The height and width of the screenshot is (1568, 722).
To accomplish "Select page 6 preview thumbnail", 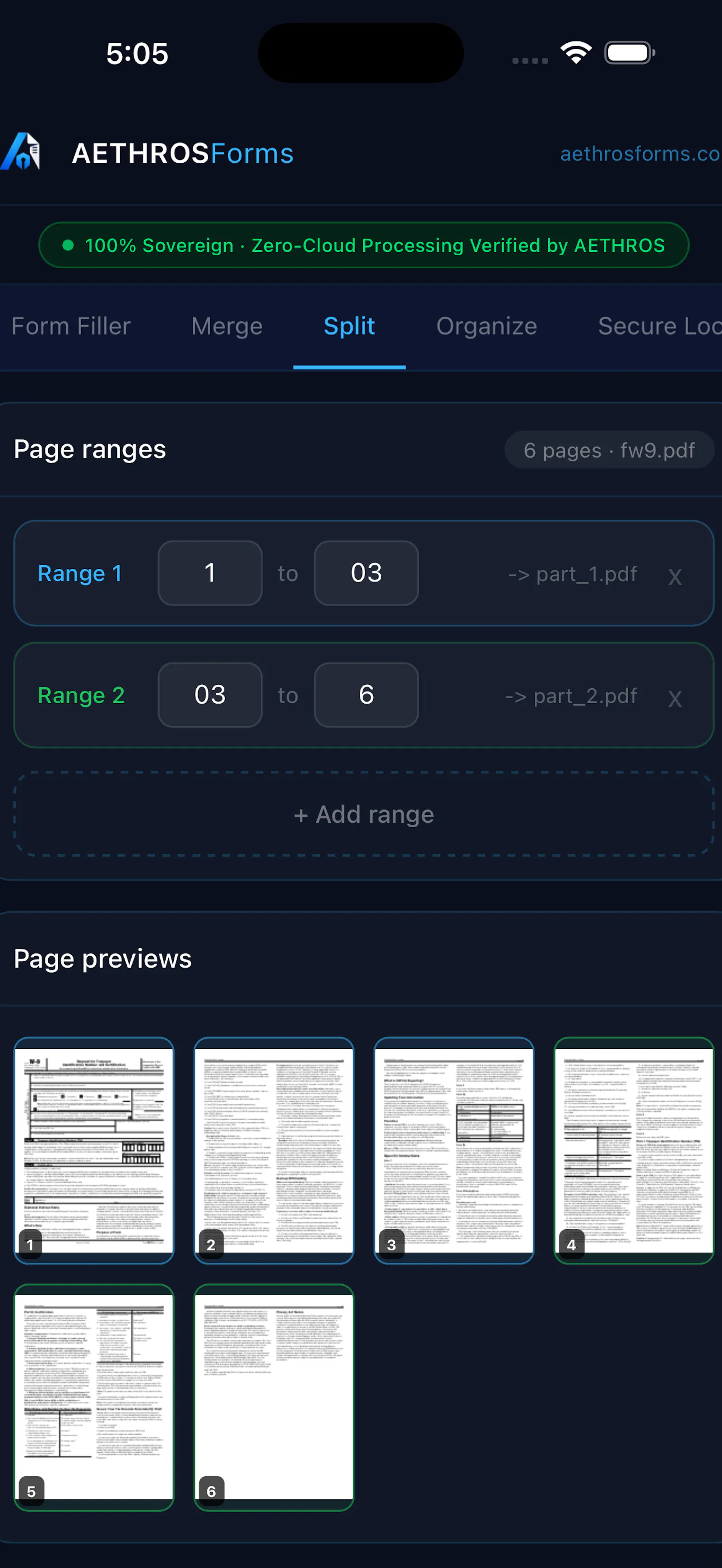I will (274, 1397).
